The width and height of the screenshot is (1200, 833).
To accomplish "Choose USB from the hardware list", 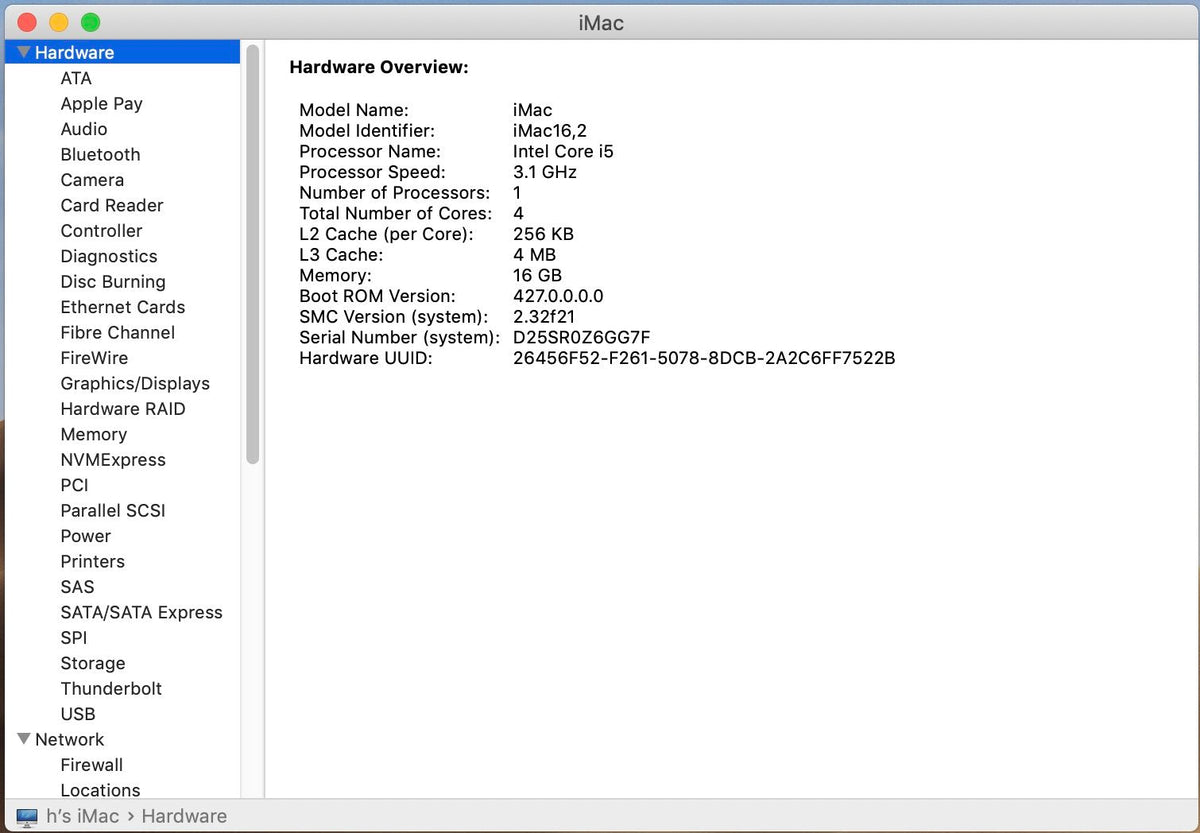I will [78, 714].
